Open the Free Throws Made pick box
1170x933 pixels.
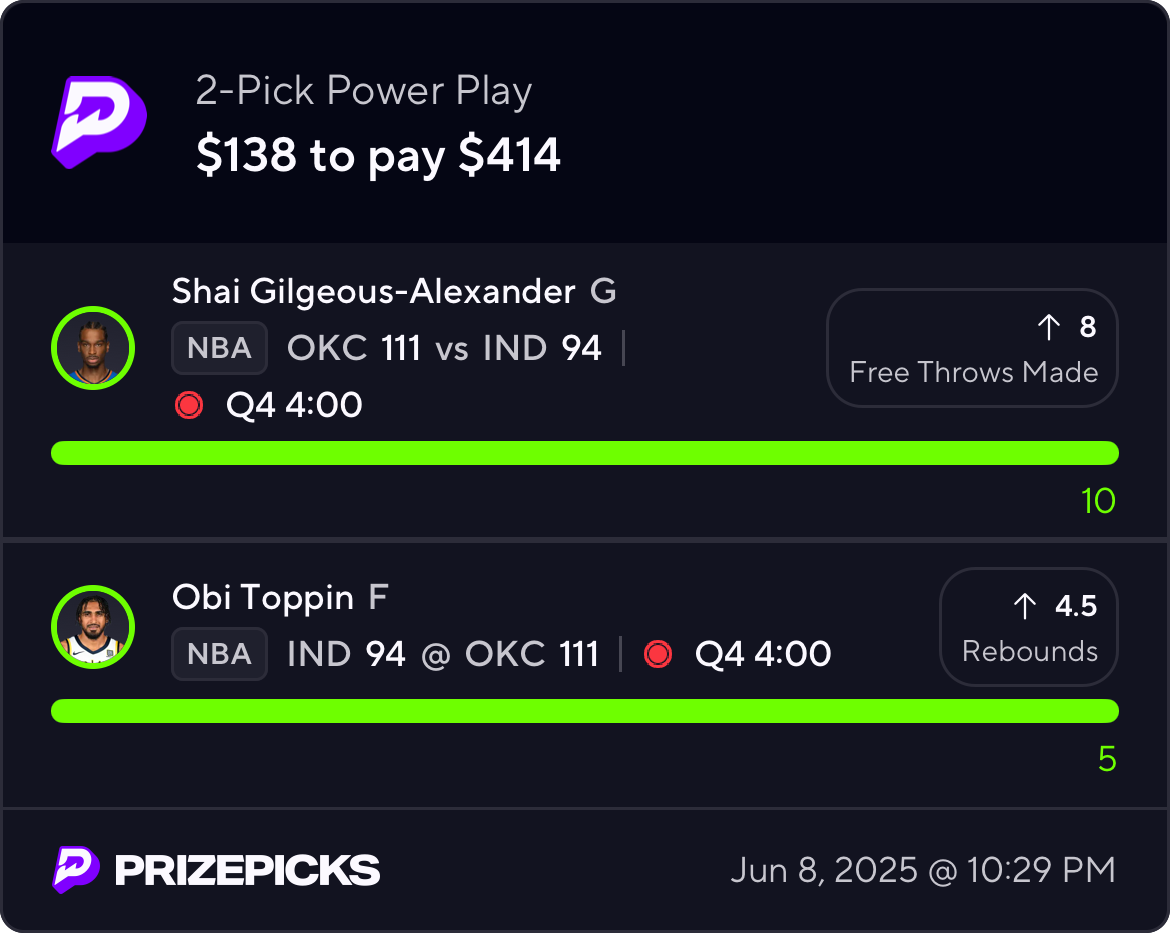(972, 348)
